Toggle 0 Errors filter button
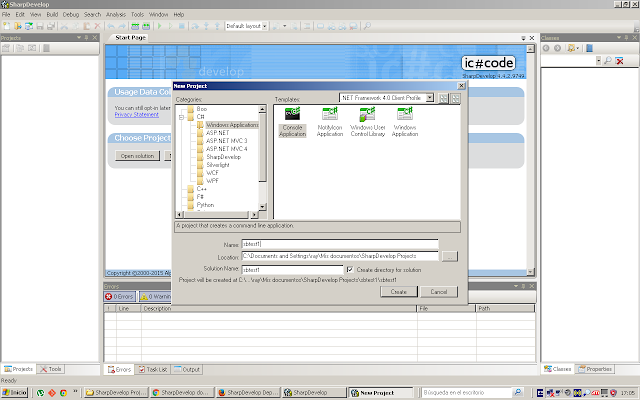Image resolution: width=640 pixels, height=400 pixels. (119, 297)
